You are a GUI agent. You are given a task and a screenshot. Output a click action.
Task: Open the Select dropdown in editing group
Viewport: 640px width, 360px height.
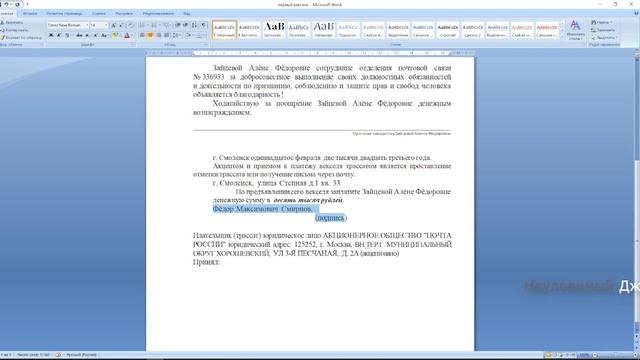coord(604,38)
